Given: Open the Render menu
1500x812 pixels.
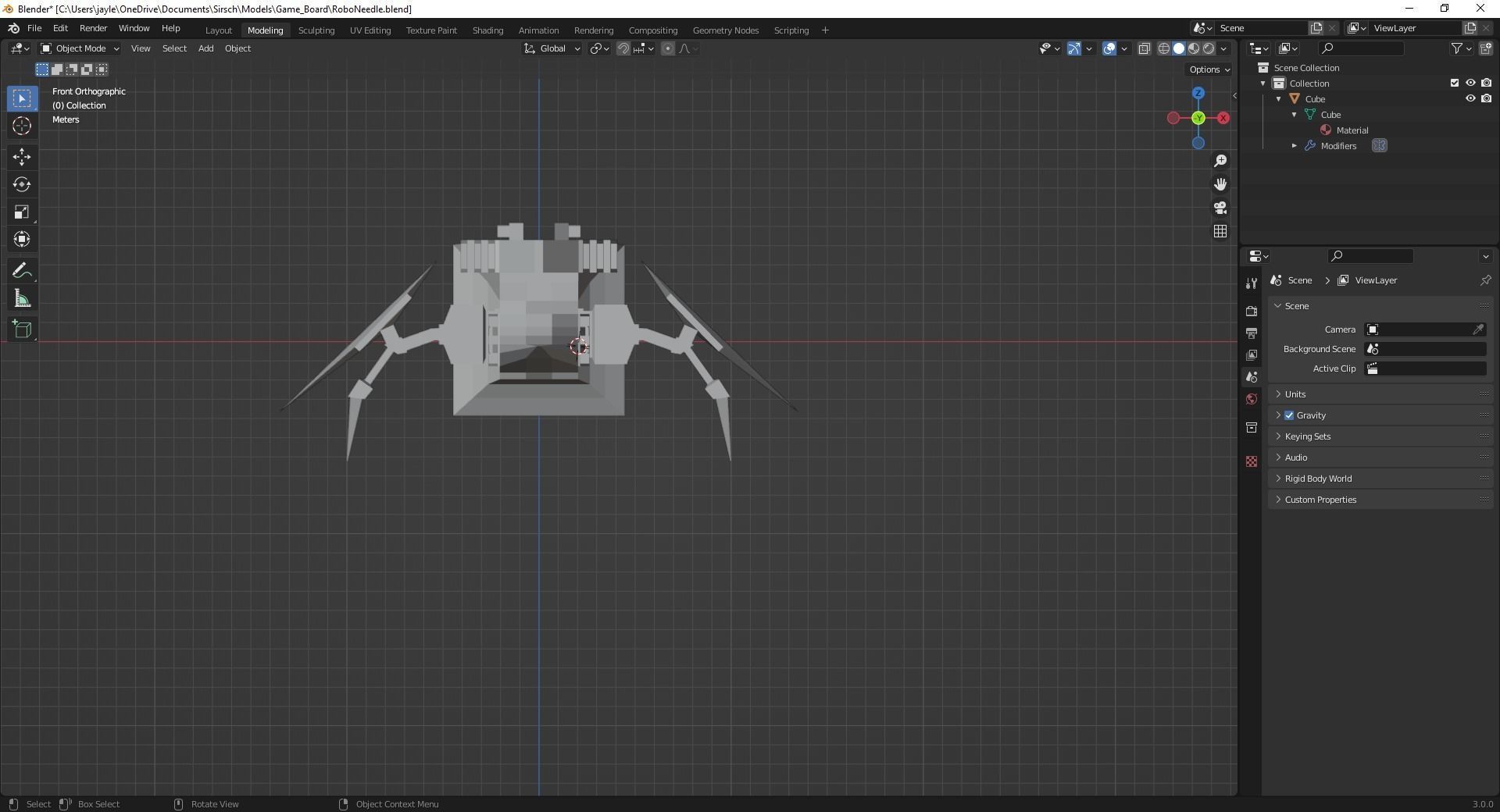Looking at the screenshot, I should tap(93, 28).
